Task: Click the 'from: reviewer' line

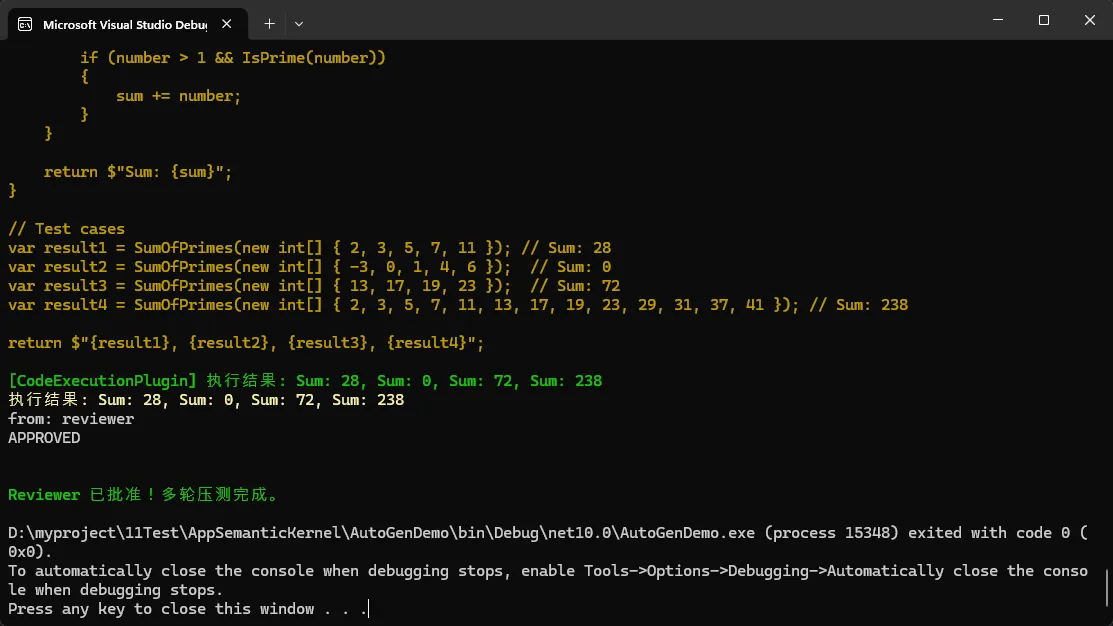Action: 71,419
